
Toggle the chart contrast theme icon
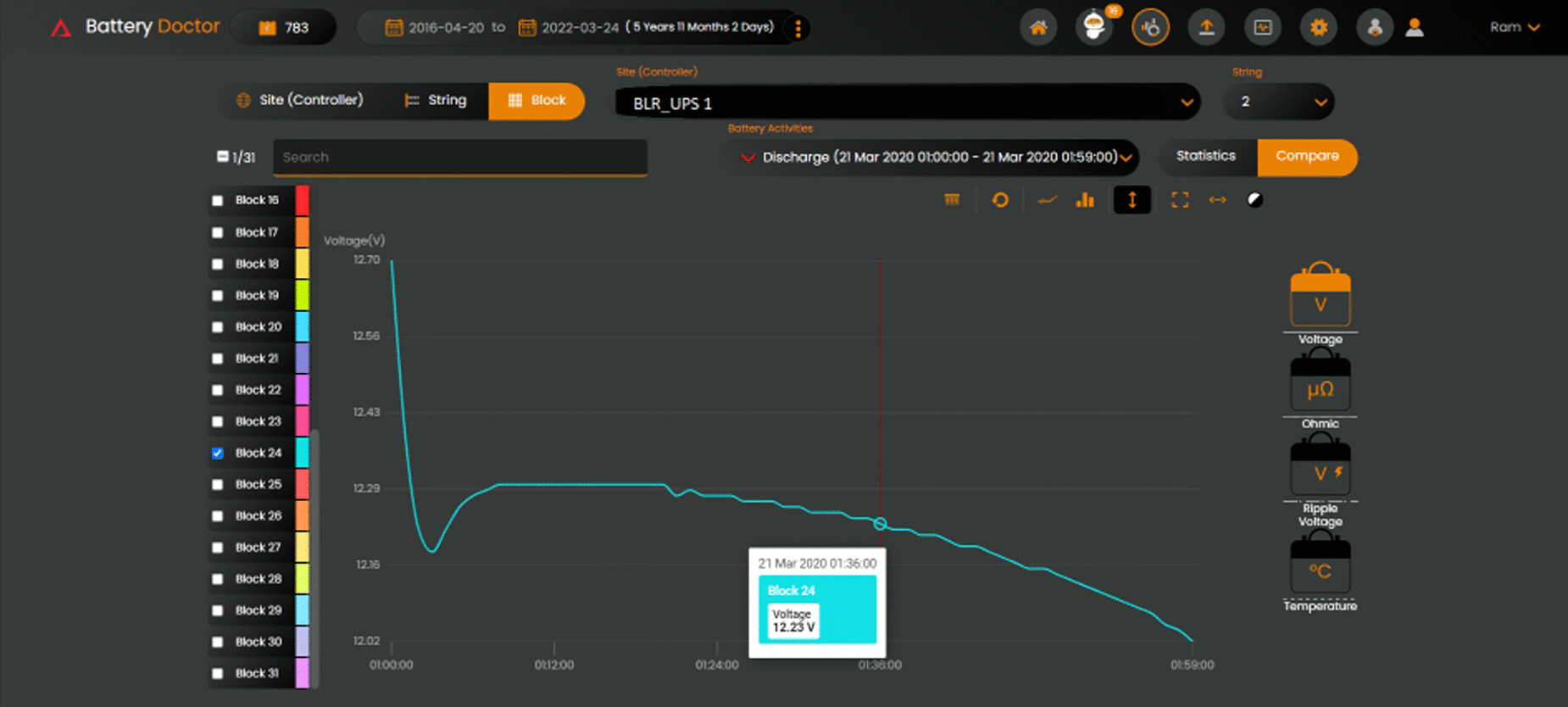click(1255, 200)
